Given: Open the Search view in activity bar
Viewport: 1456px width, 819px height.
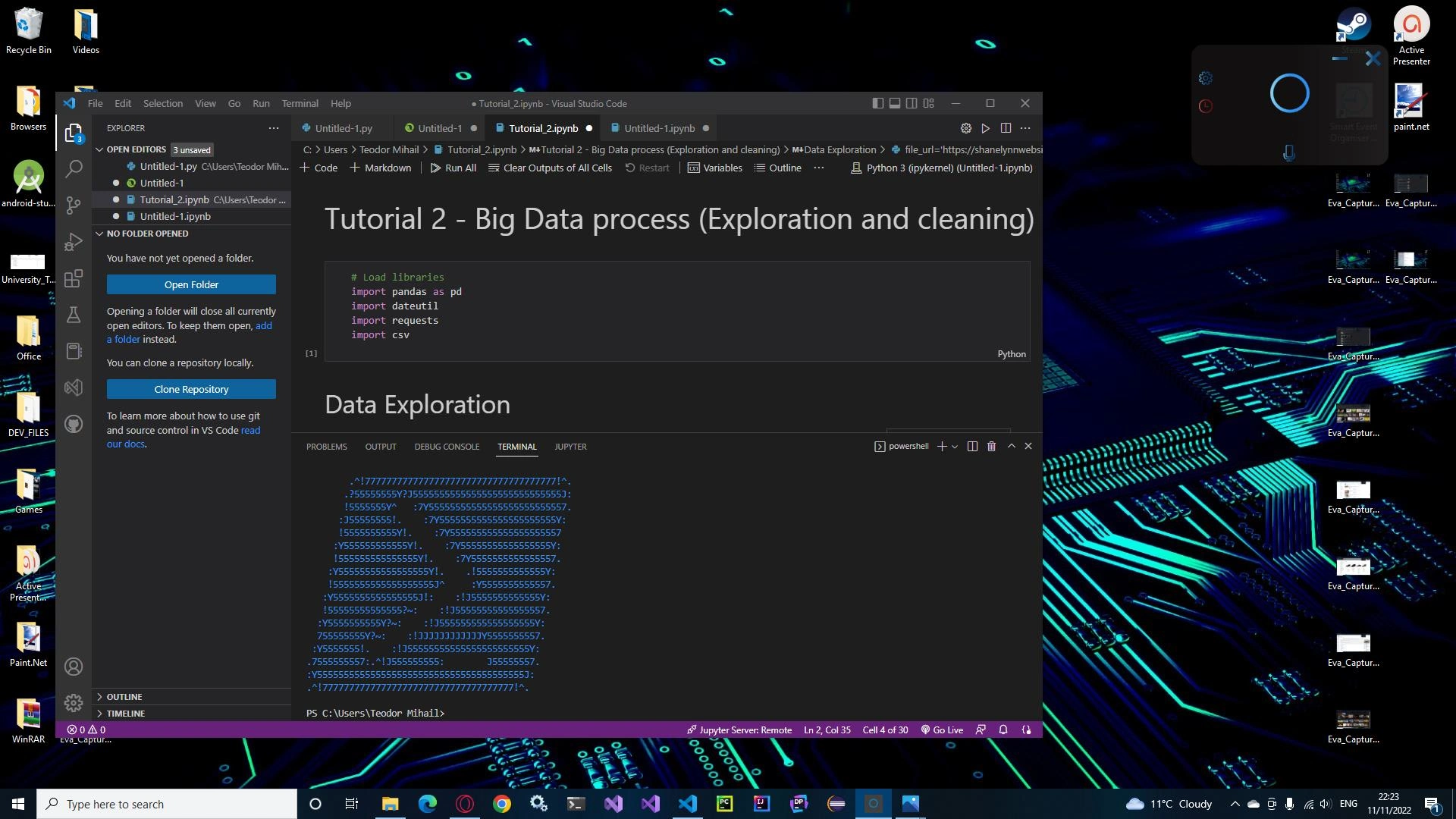Looking at the screenshot, I should (x=74, y=168).
